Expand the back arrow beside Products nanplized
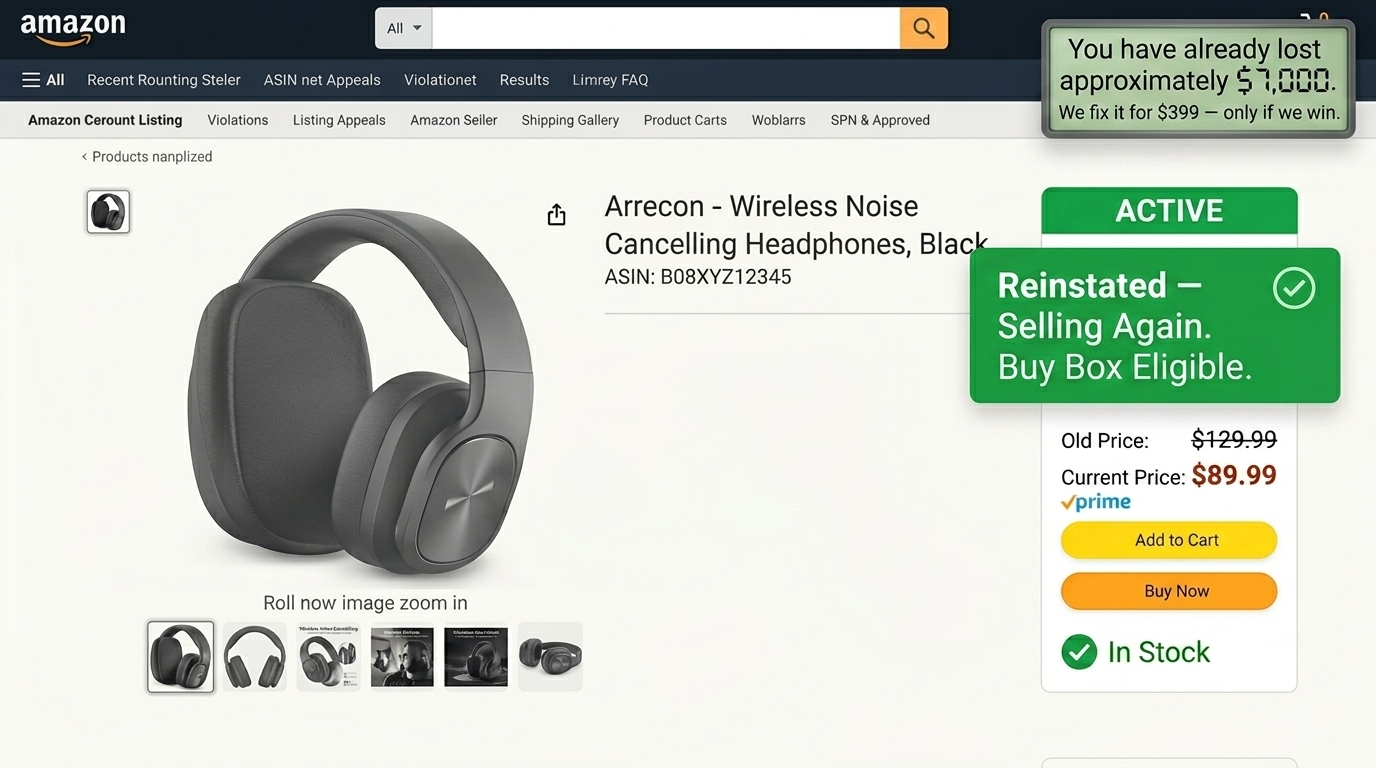 click(x=84, y=156)
